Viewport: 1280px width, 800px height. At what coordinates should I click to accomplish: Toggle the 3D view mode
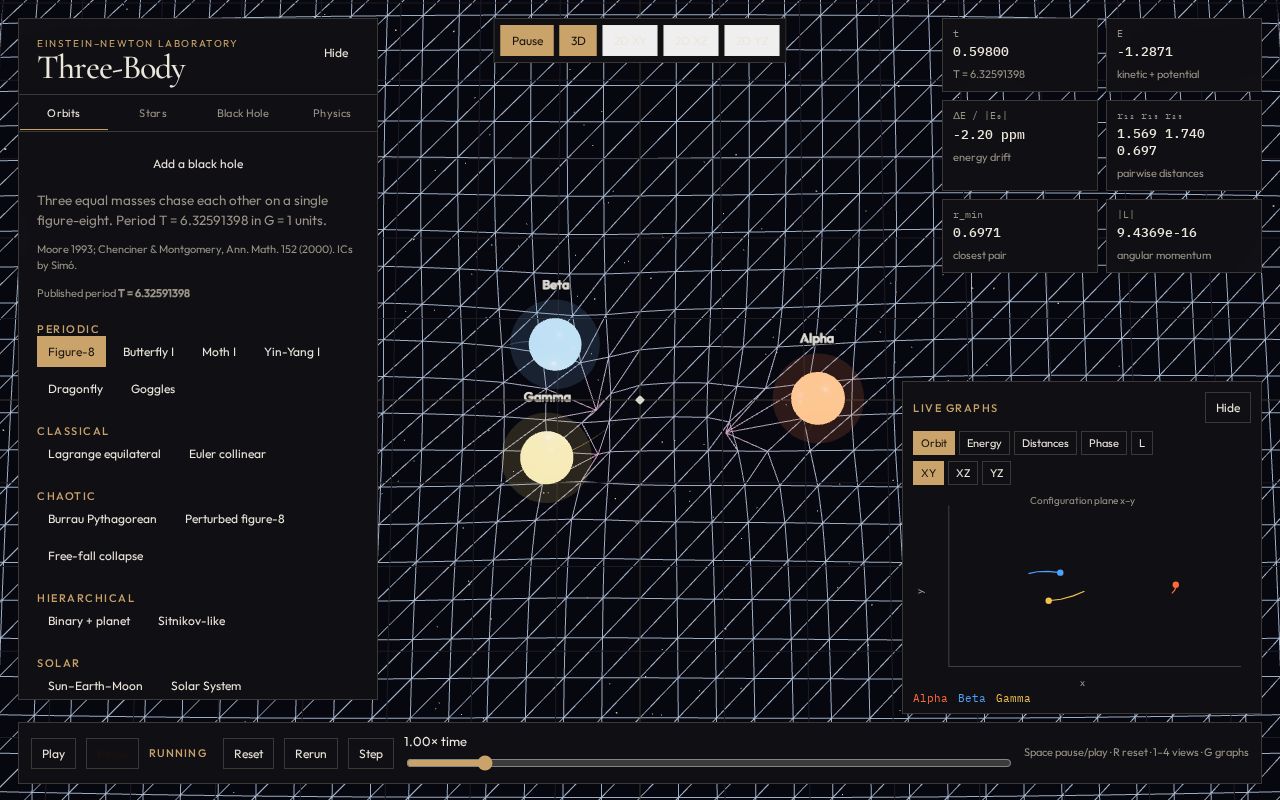click(x=578, y=41)
